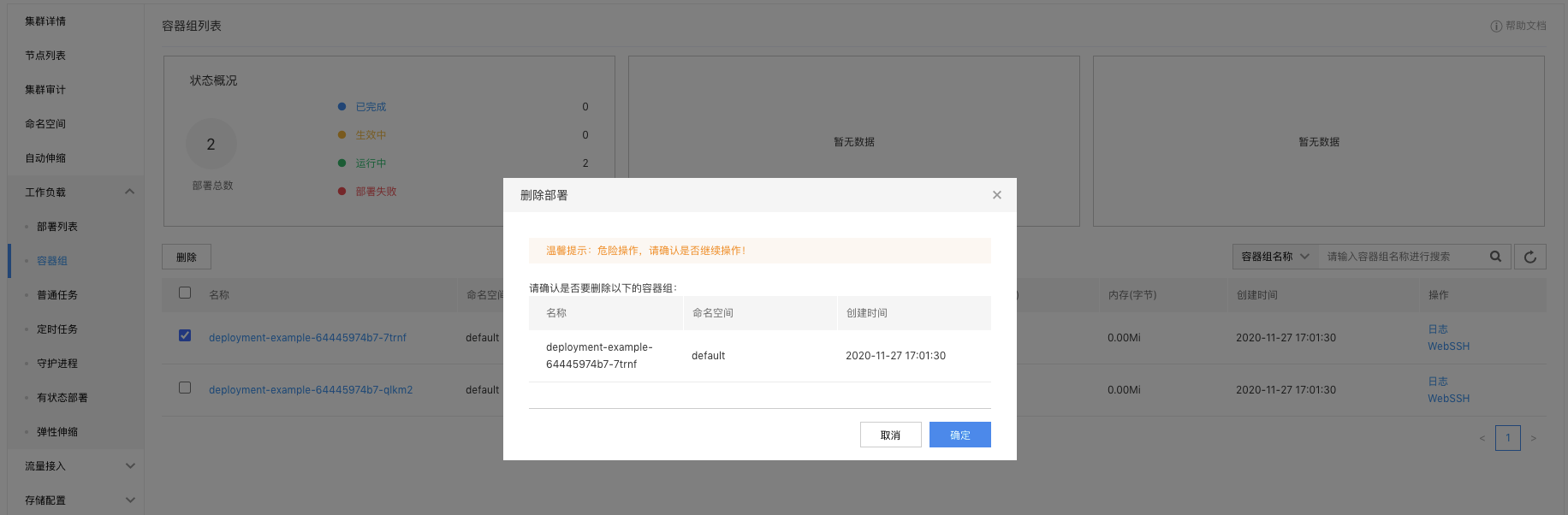The image size is (1568, 515).
Task: Expand the 流量接入 menu section
Action: 130,466
